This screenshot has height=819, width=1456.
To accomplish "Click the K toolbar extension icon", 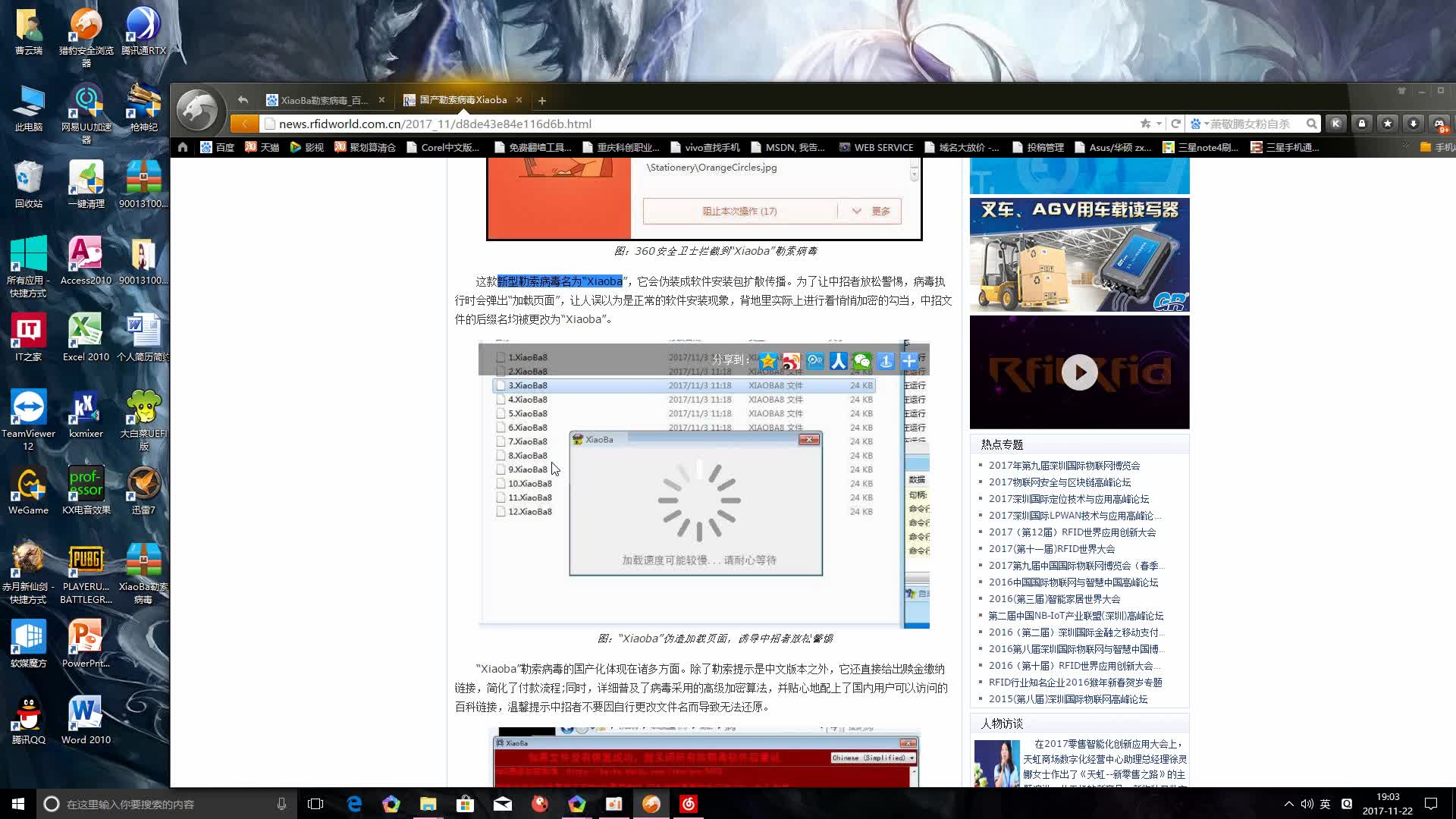I will (1336, 124).
